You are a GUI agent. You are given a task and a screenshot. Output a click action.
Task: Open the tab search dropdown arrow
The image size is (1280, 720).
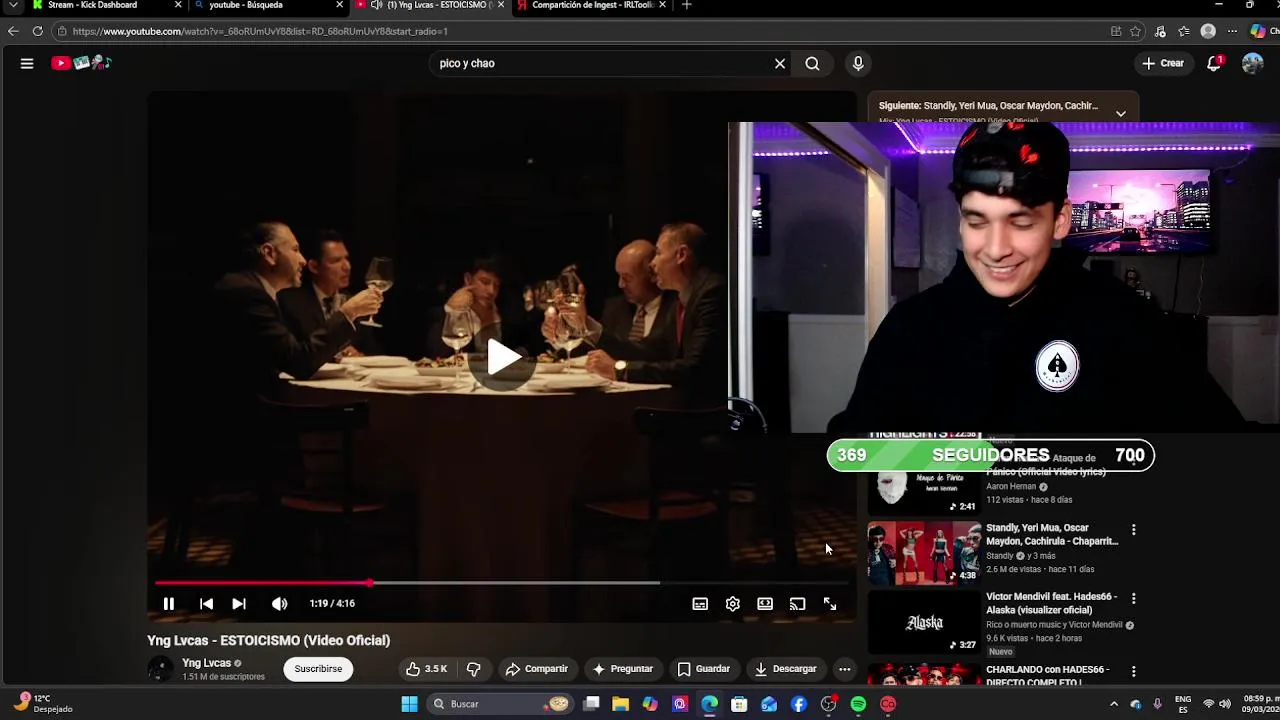[13, 5]
